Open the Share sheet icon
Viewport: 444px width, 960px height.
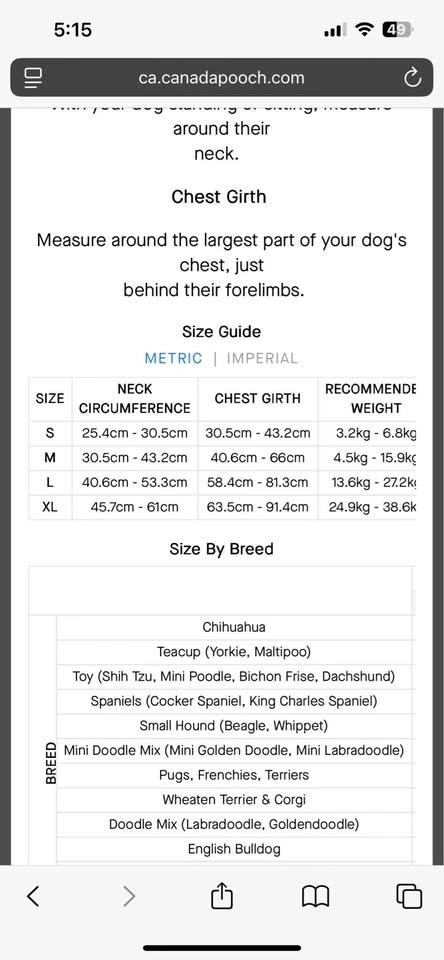click(x=222, y=896)
